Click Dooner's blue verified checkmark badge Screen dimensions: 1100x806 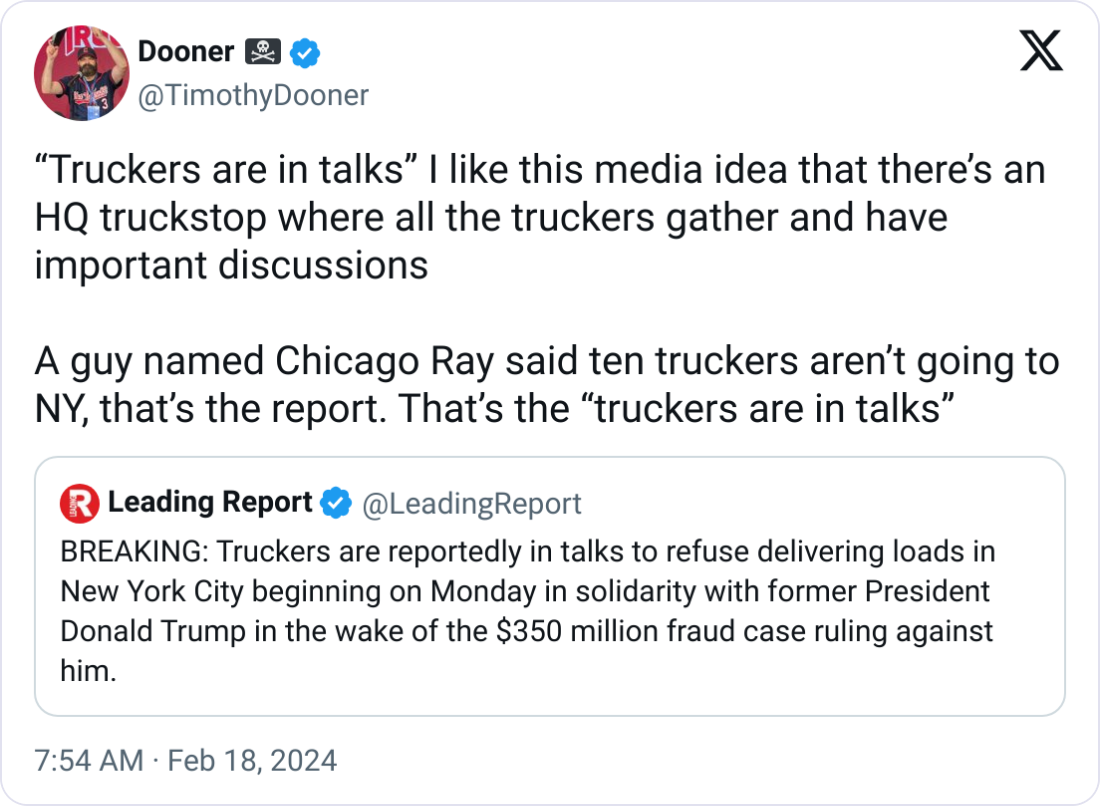[x=305, y=54]
